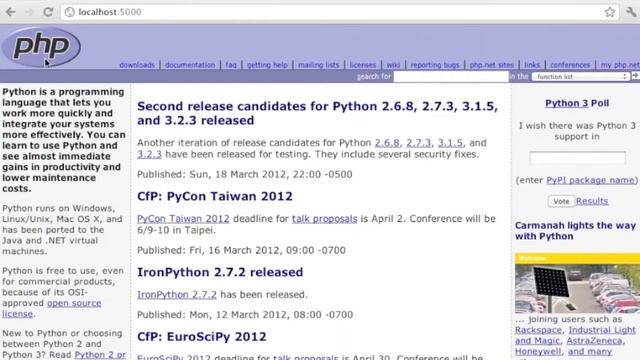The image size is (640, 360).
Task: Open the 3.2.3 release link
Action: pos(149,154)
